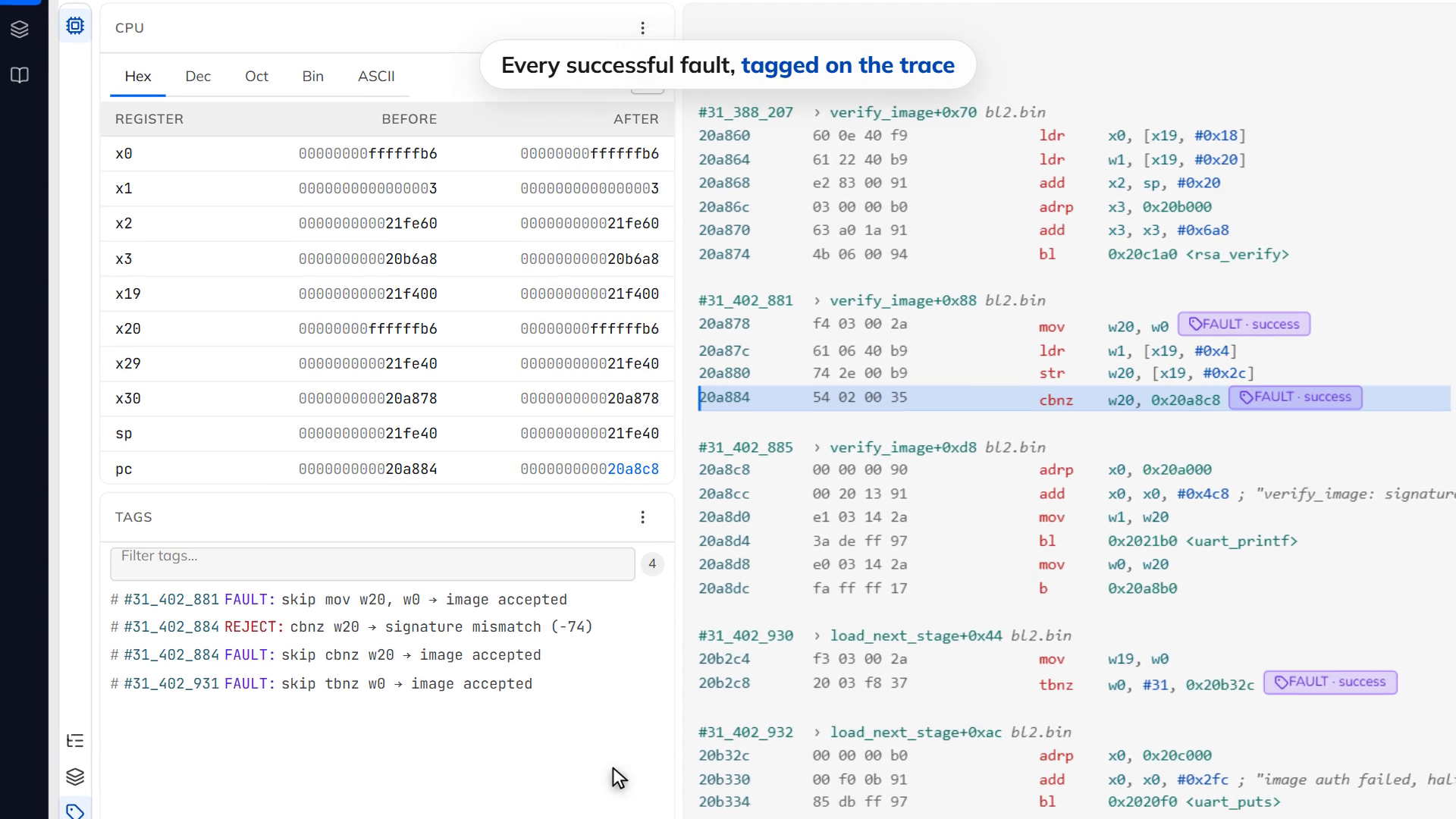Image resolution: width=1456 pixels, height=819 pixels.
Task: Open tag #31_402_884 REJECT cbnz signature mismatch
Action: [352, 627]
